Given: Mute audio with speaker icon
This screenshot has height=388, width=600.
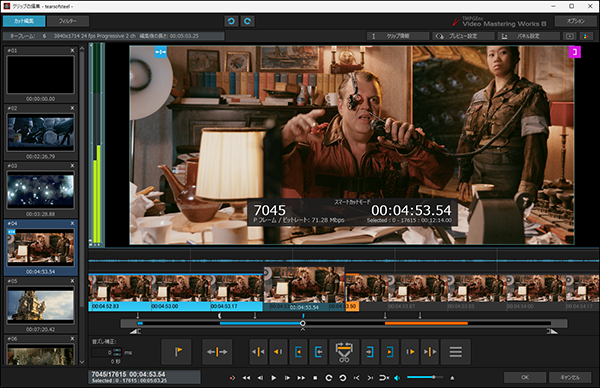Looking at the screenshot, I should 397,378.
